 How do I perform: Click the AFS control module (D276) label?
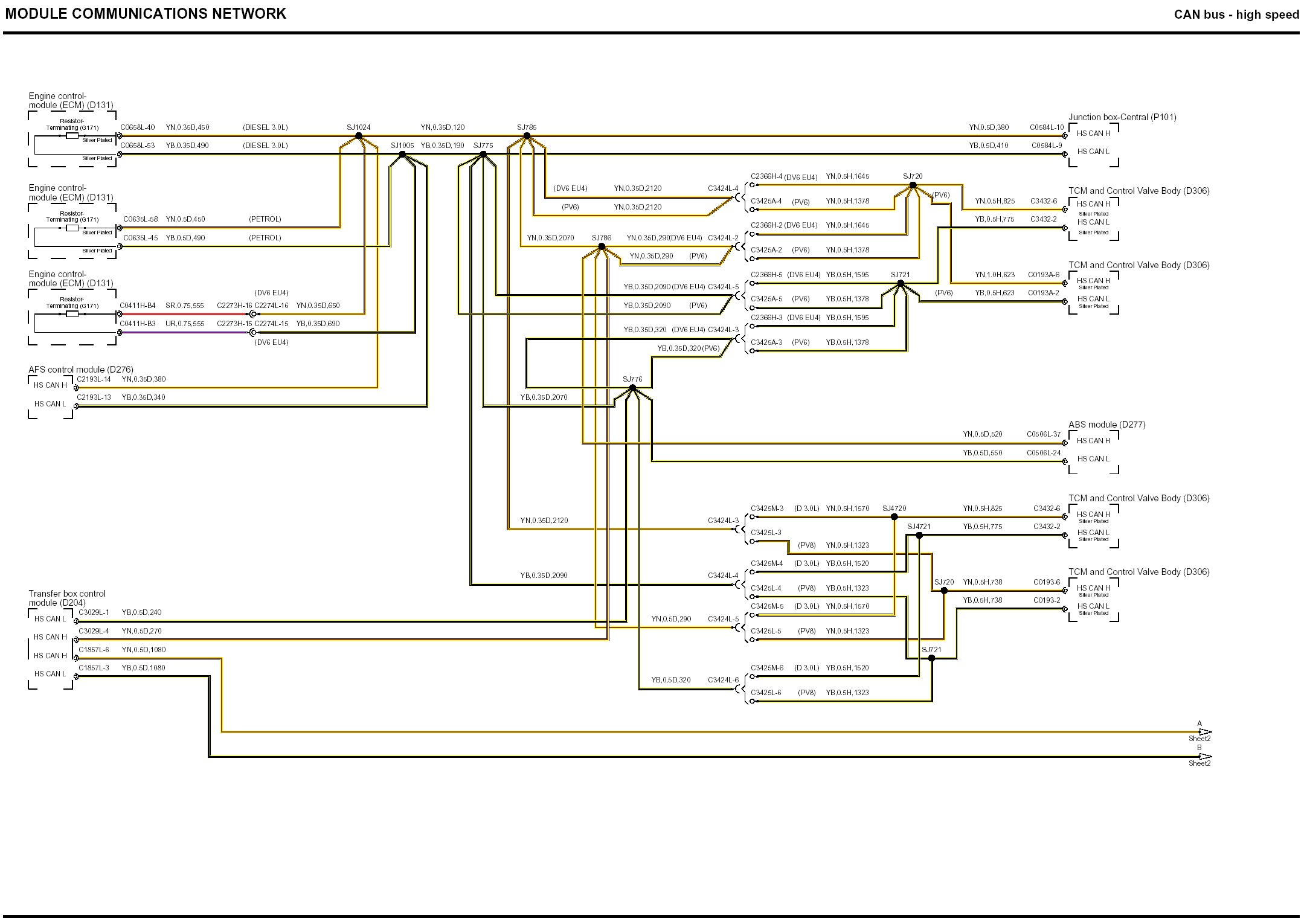click(81, 370)
